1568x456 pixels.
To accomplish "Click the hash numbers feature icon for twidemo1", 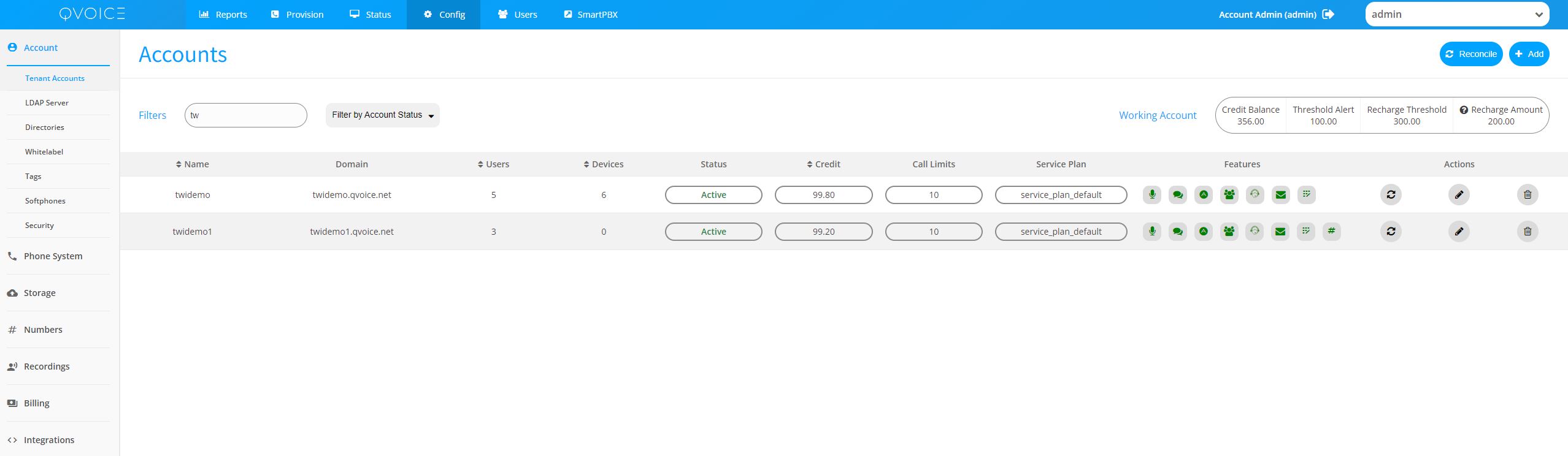I will coord(1331,232).
